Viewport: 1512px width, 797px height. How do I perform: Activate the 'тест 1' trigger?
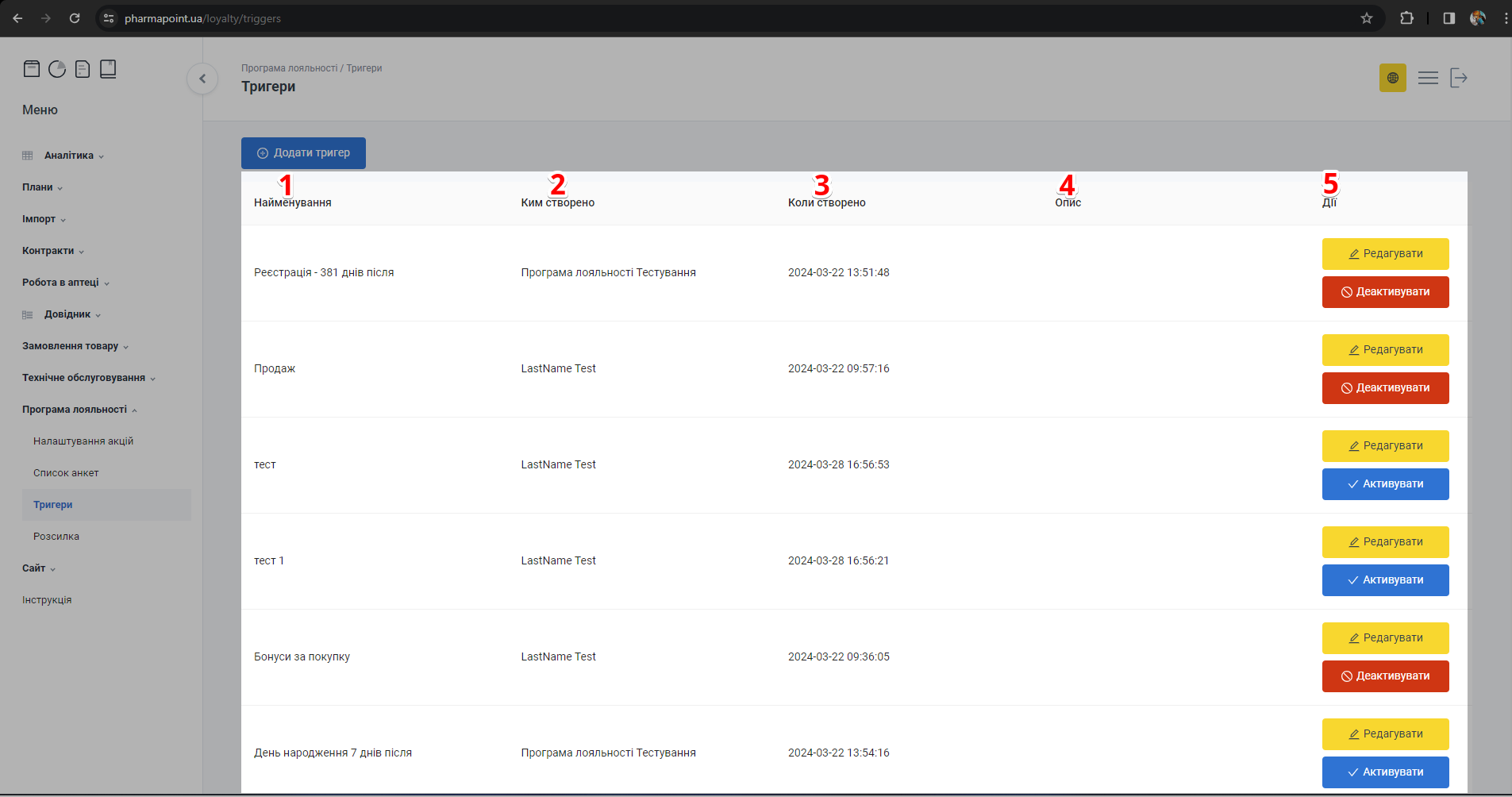pos(1385,580)
